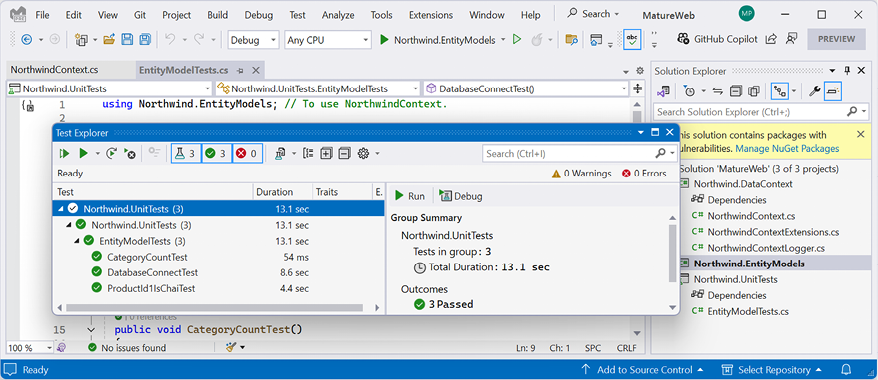Open startup project dropdown beside Northwind.EntityModels
Viewport: 878px width, 380px height.
503,40
